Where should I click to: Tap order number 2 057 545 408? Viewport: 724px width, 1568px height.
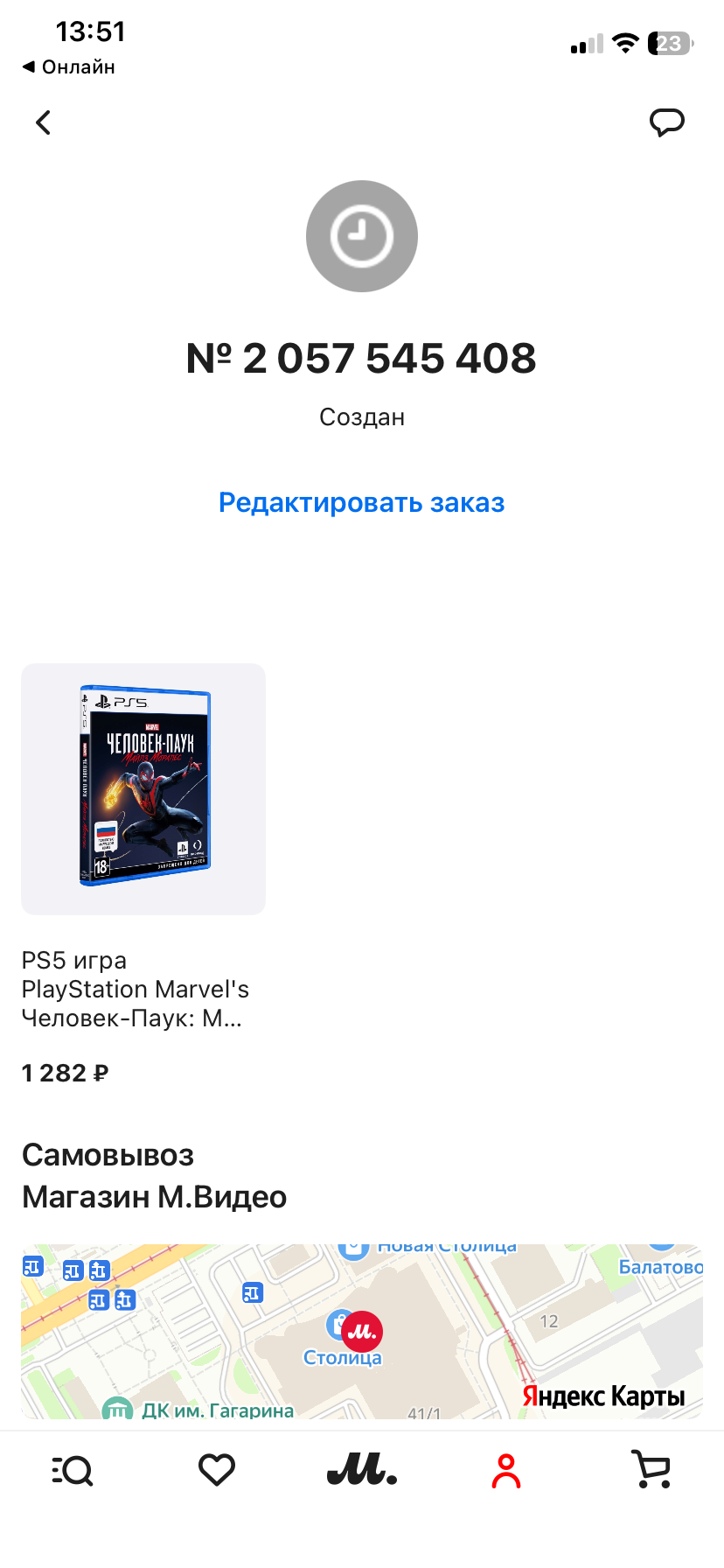pos(362,359)
